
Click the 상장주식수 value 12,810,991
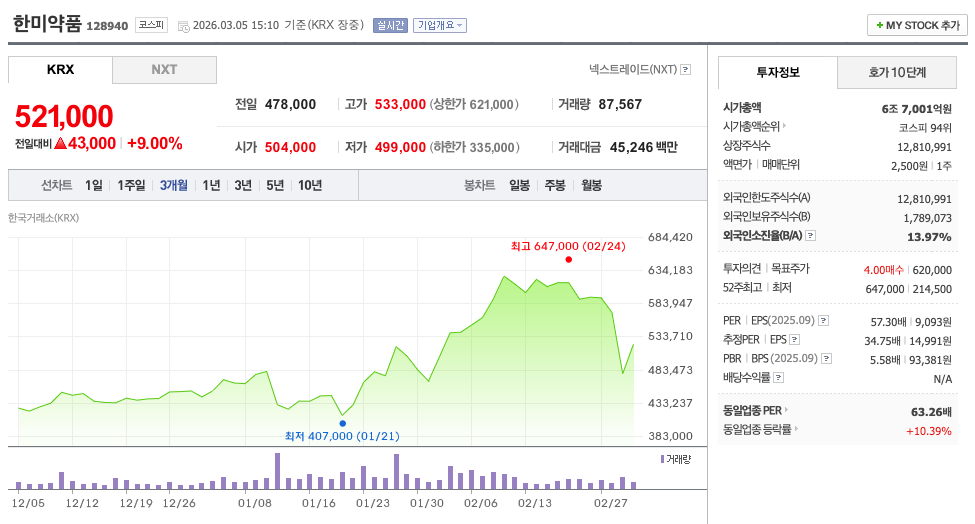(924, 147)
